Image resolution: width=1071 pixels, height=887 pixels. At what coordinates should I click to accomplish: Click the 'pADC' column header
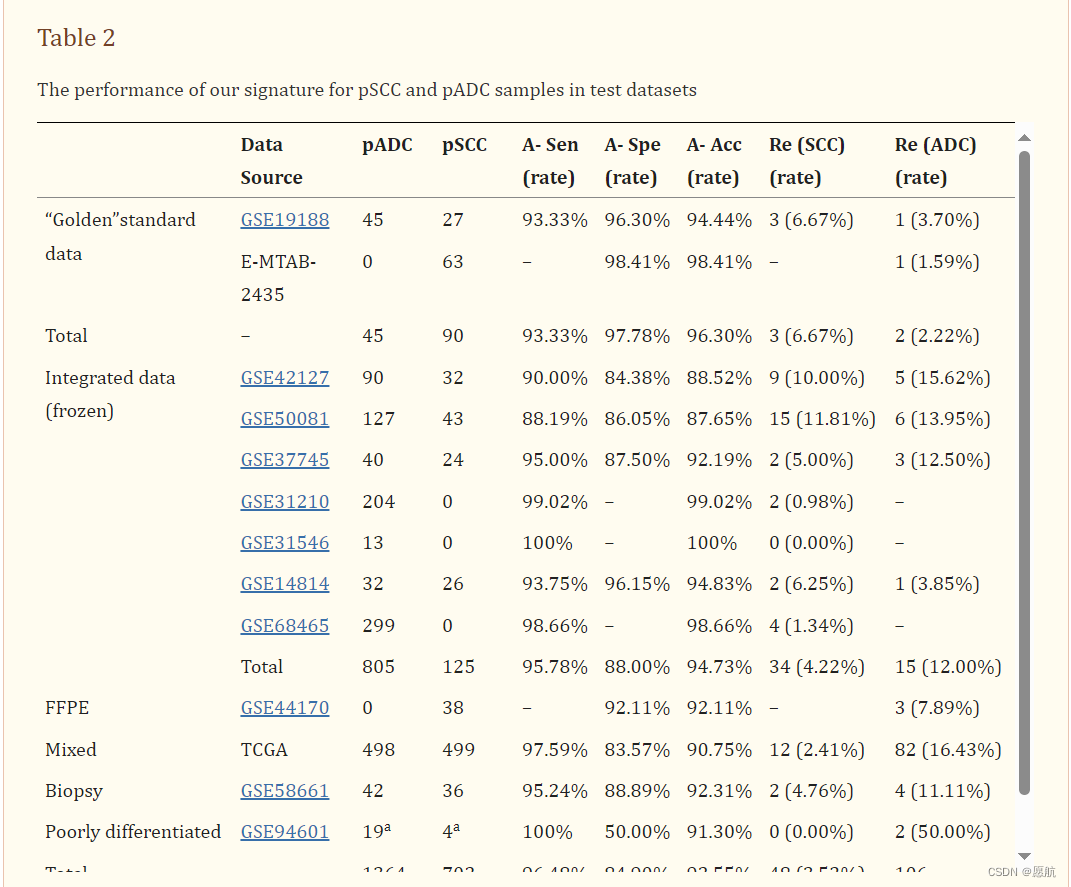click(x=387, y=145)
